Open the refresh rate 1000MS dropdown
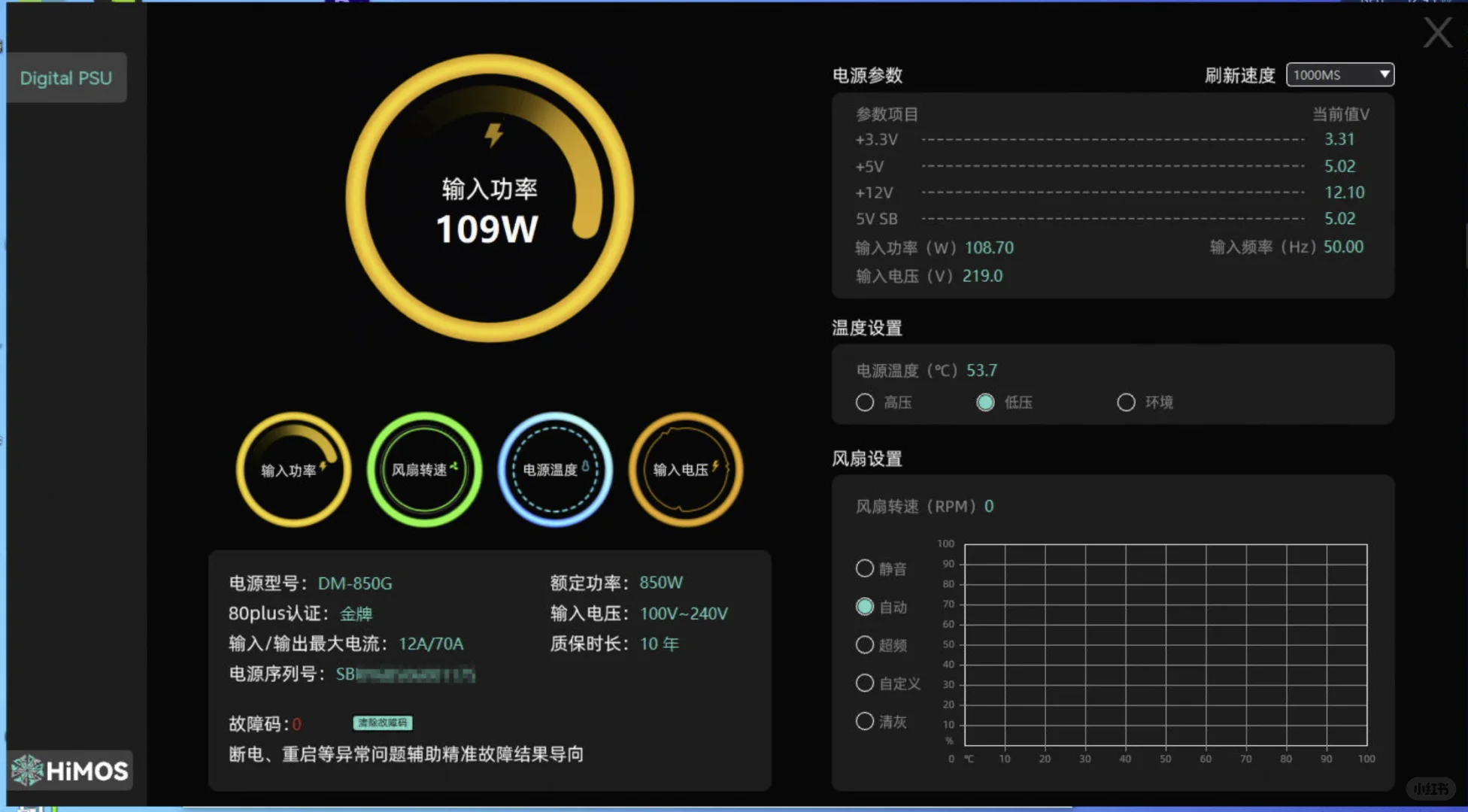1468x812 pixels. (1339, 74)
